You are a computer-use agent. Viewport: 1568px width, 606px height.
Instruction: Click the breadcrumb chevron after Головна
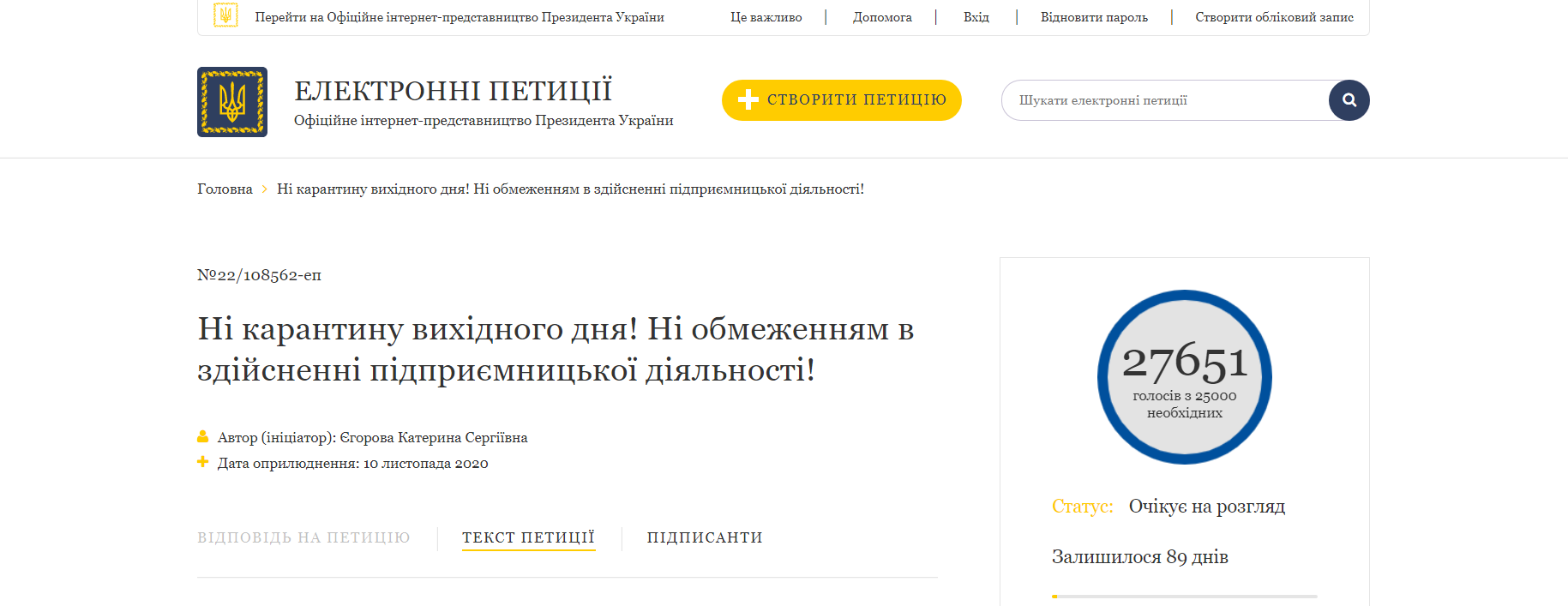[x=265, y=189]
